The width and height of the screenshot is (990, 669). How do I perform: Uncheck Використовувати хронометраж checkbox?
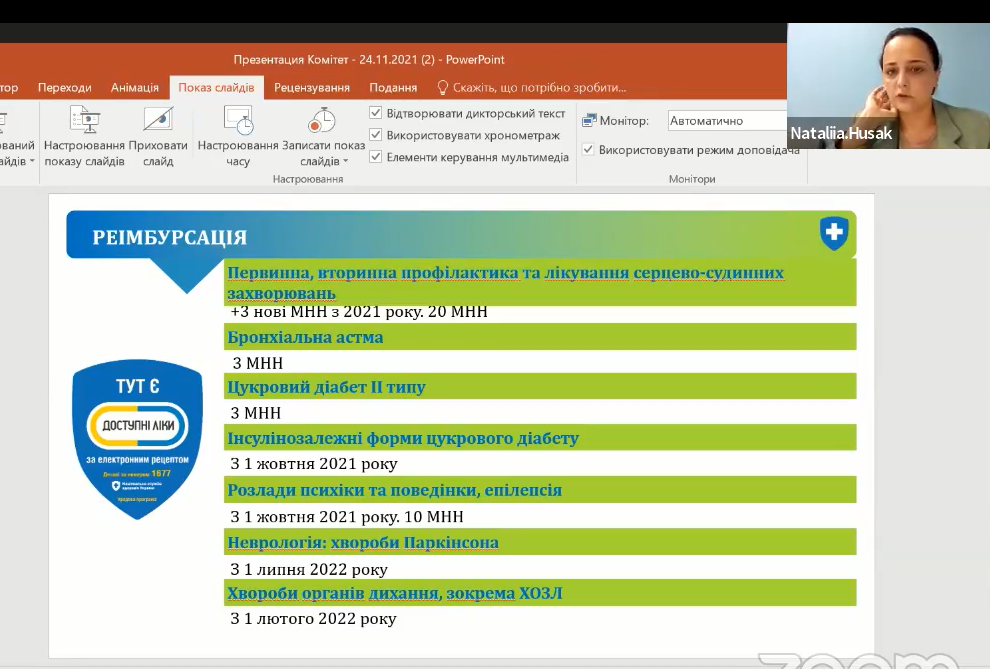[376, 135]
